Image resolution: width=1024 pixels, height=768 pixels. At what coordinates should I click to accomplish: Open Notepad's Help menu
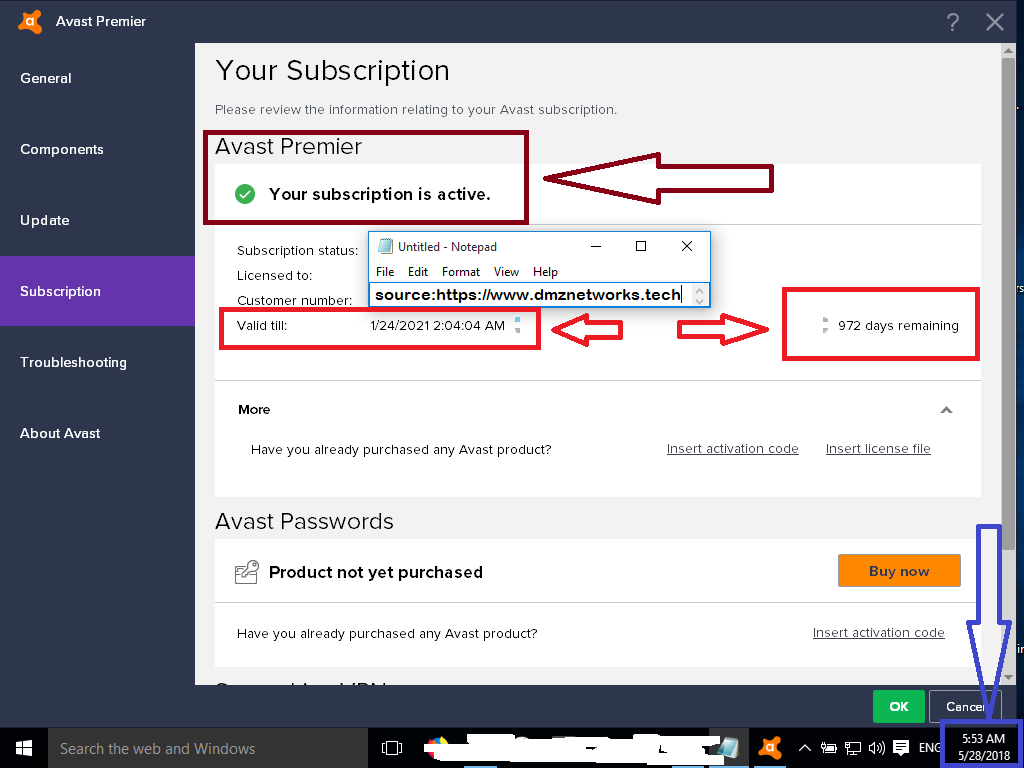(x=545, y=272)
